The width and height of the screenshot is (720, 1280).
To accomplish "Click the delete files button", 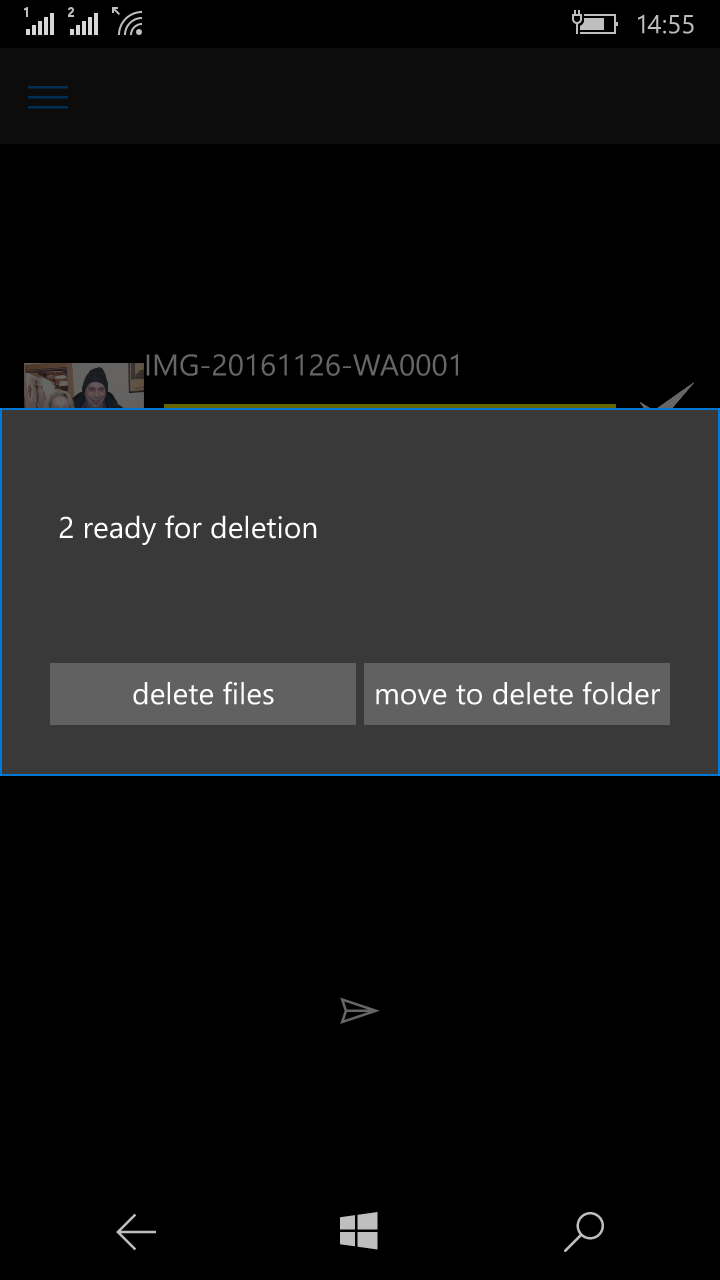I will click(203, 694).
